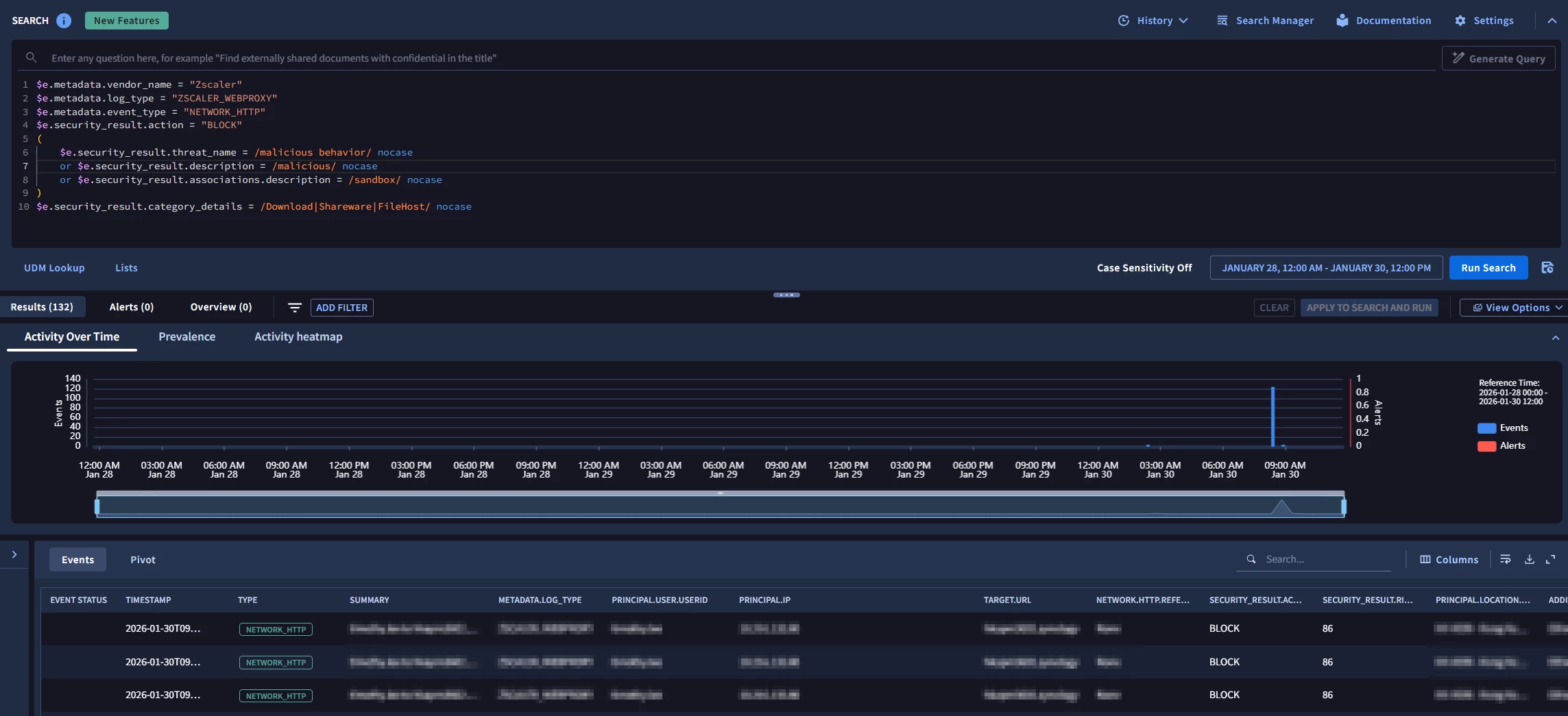Select the Pivot view tab
Viewport: 1568px width, 716px height.
(143, 560)
